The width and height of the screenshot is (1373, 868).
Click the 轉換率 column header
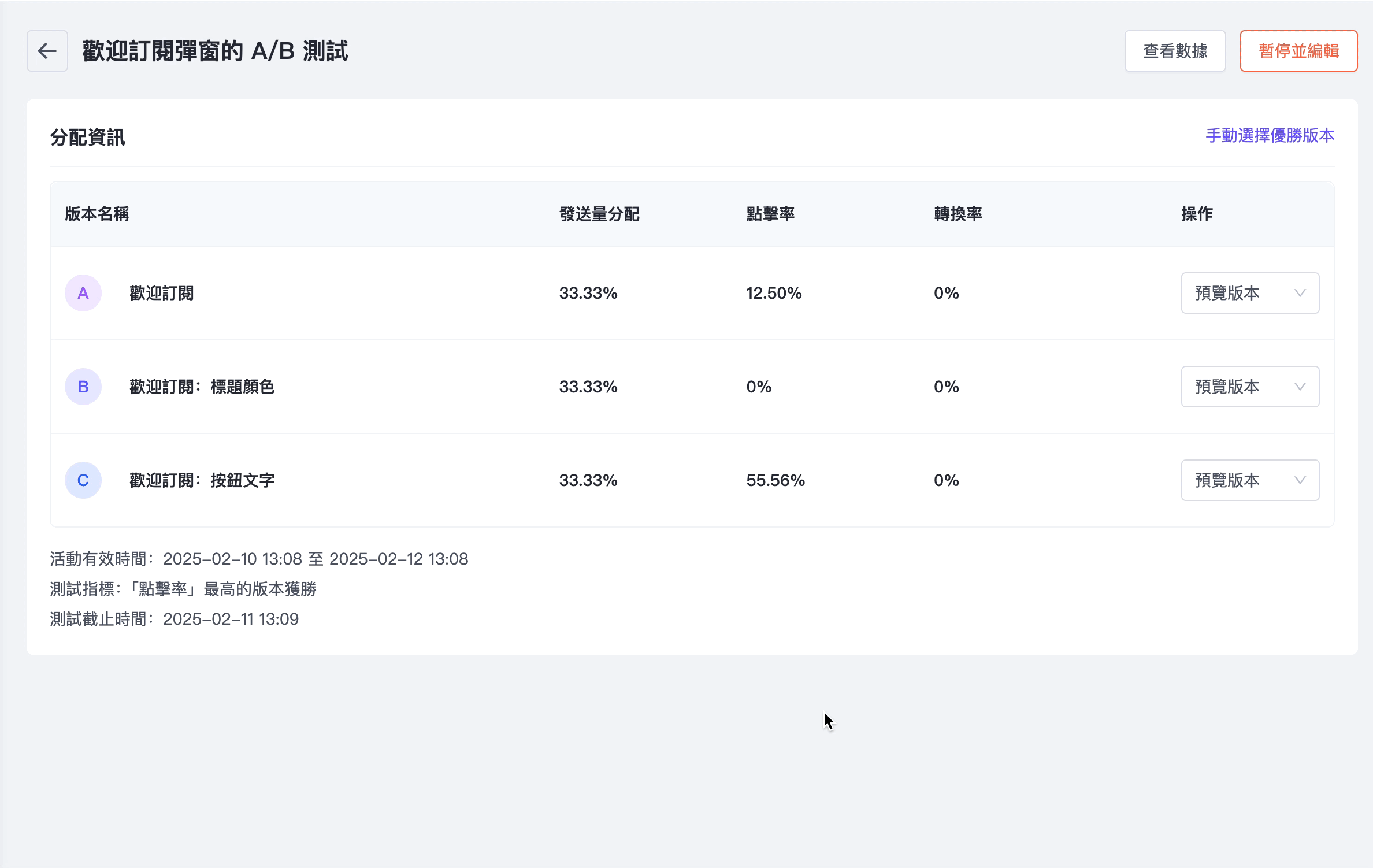coord(958,214)
